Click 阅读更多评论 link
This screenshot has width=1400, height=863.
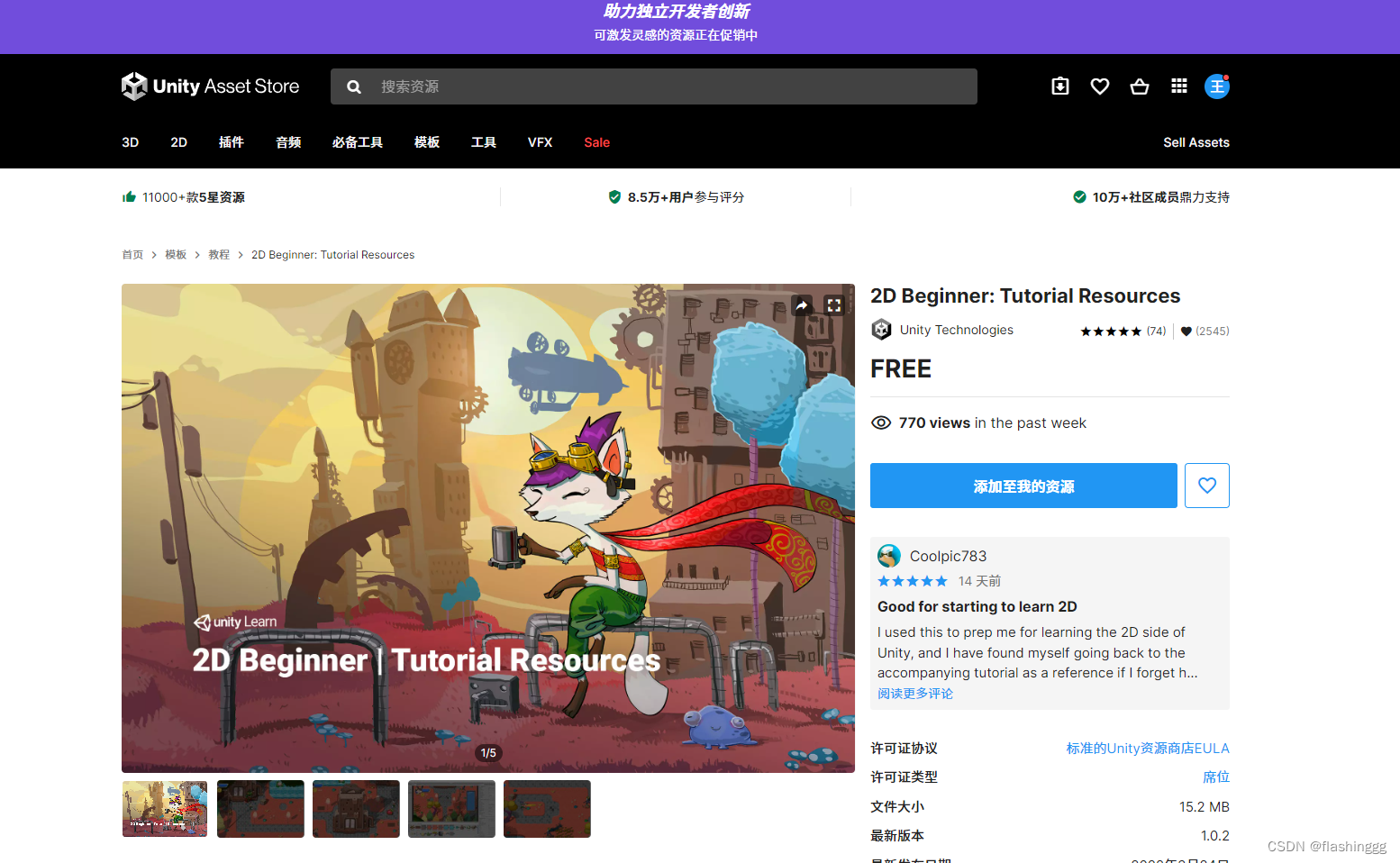pyautogui.click(x=915, y=694)
